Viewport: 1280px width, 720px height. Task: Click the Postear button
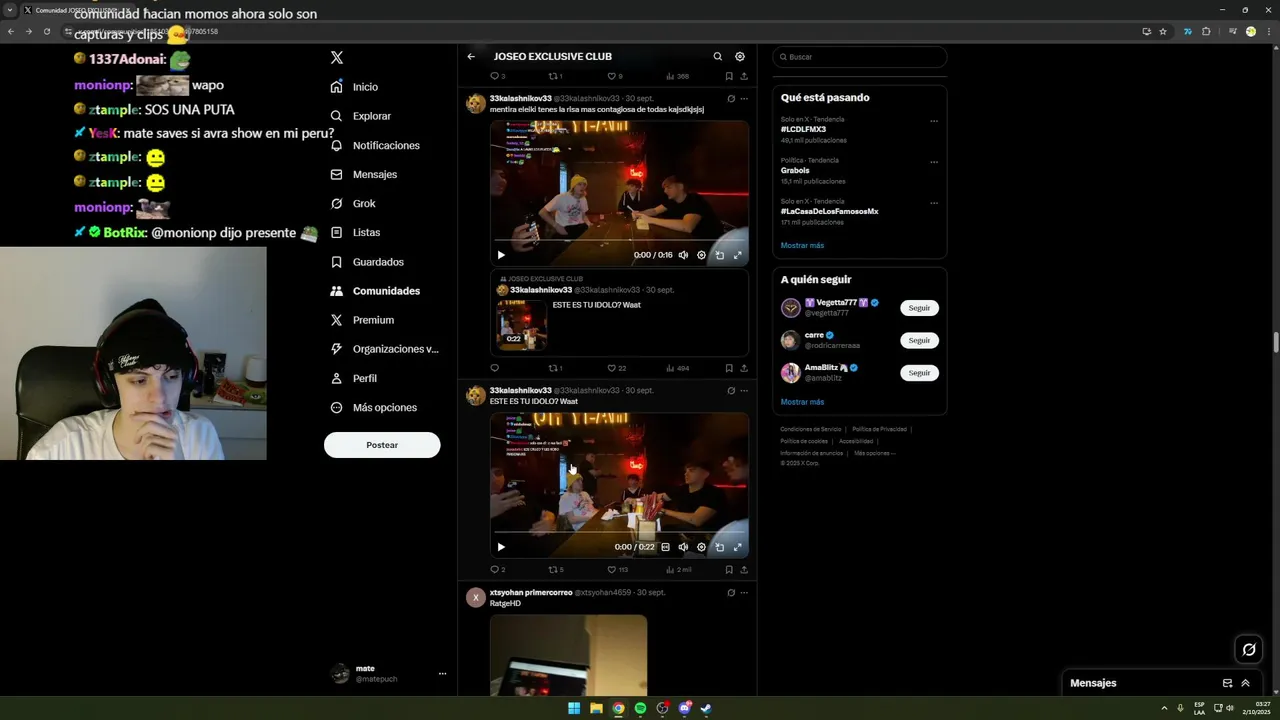(x=382, y=445)
